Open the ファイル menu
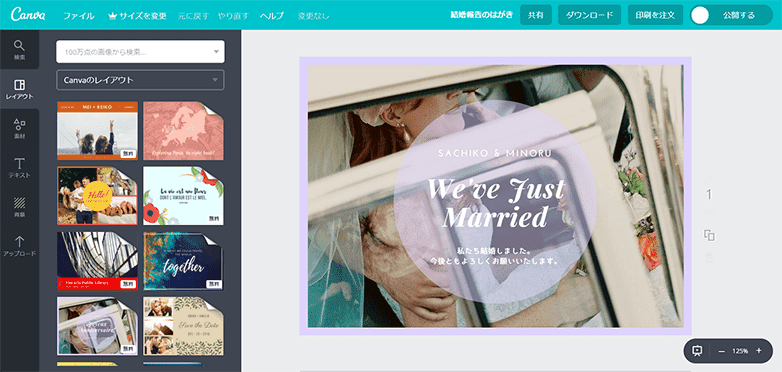Image resolution: width=782 pixels, height=372 pixels. point(78,15)
